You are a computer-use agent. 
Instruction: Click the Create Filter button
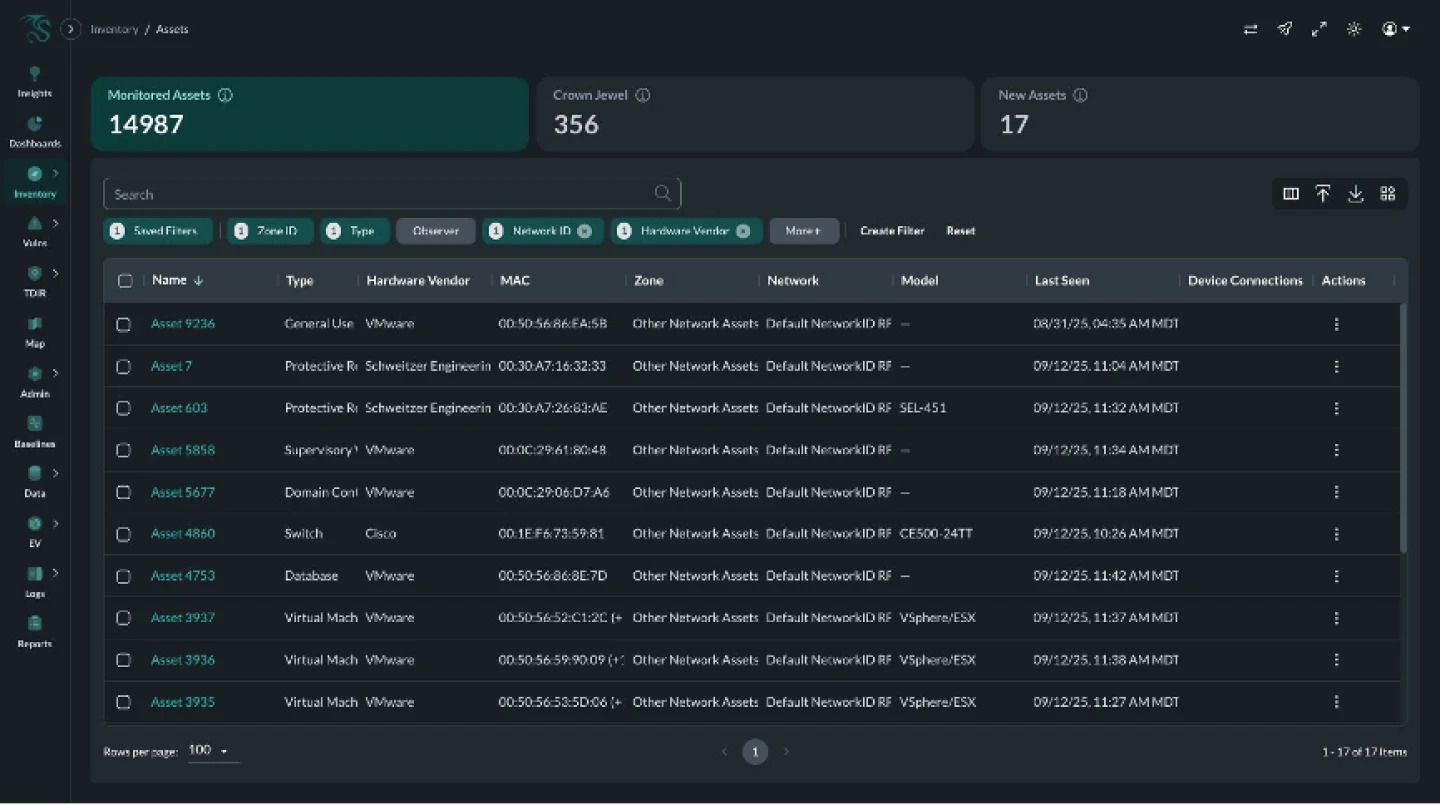tap(891, 231)
